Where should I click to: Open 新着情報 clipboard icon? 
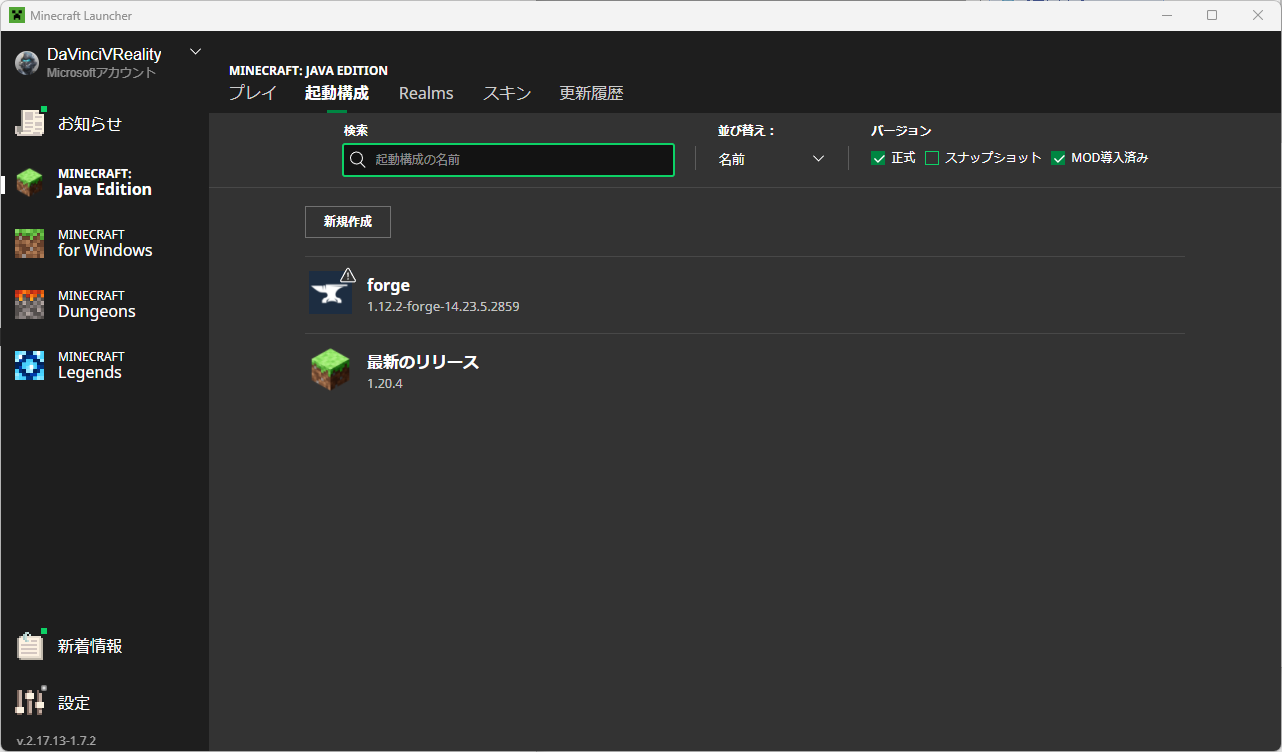point(30,646)
